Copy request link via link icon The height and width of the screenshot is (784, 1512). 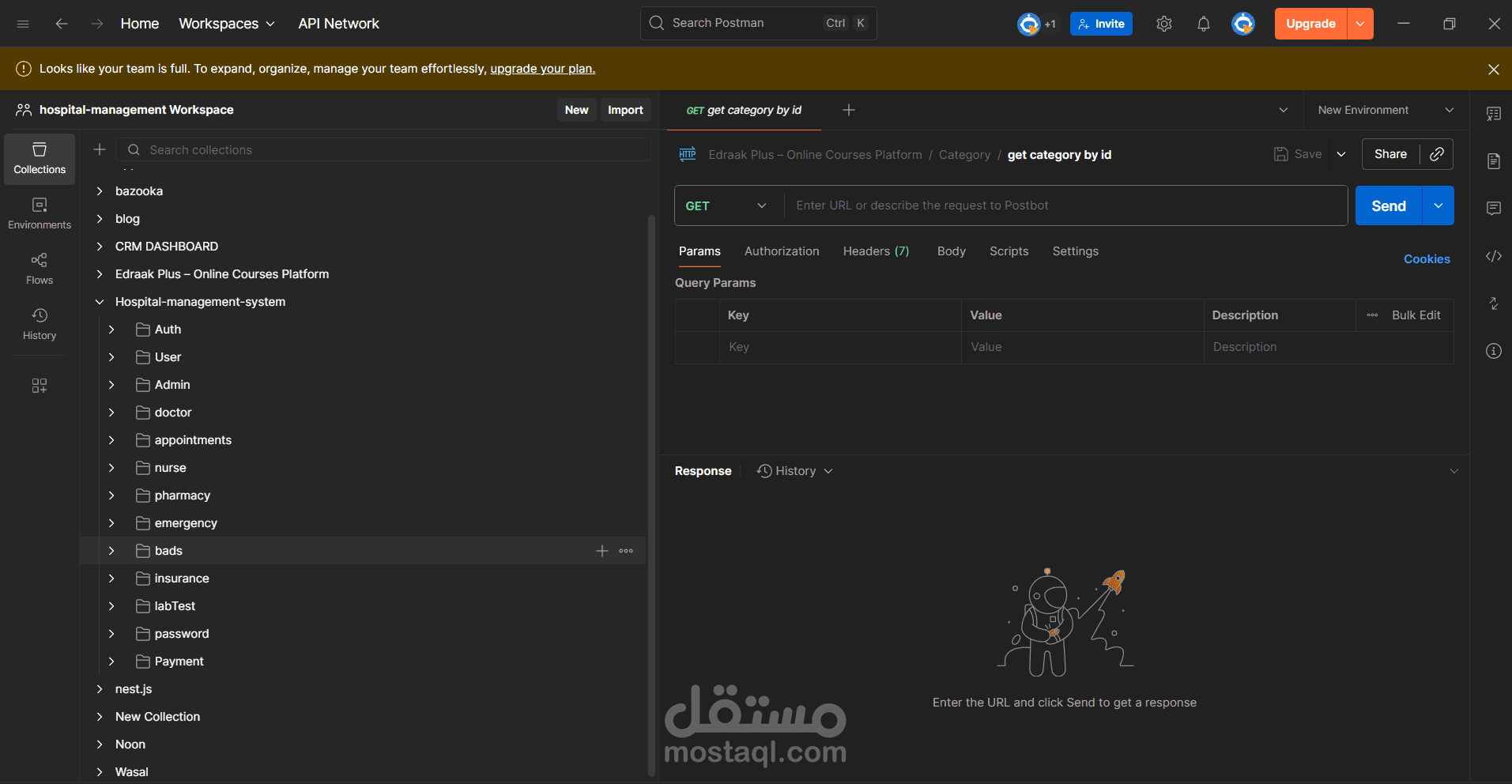tap(1437, 154)
